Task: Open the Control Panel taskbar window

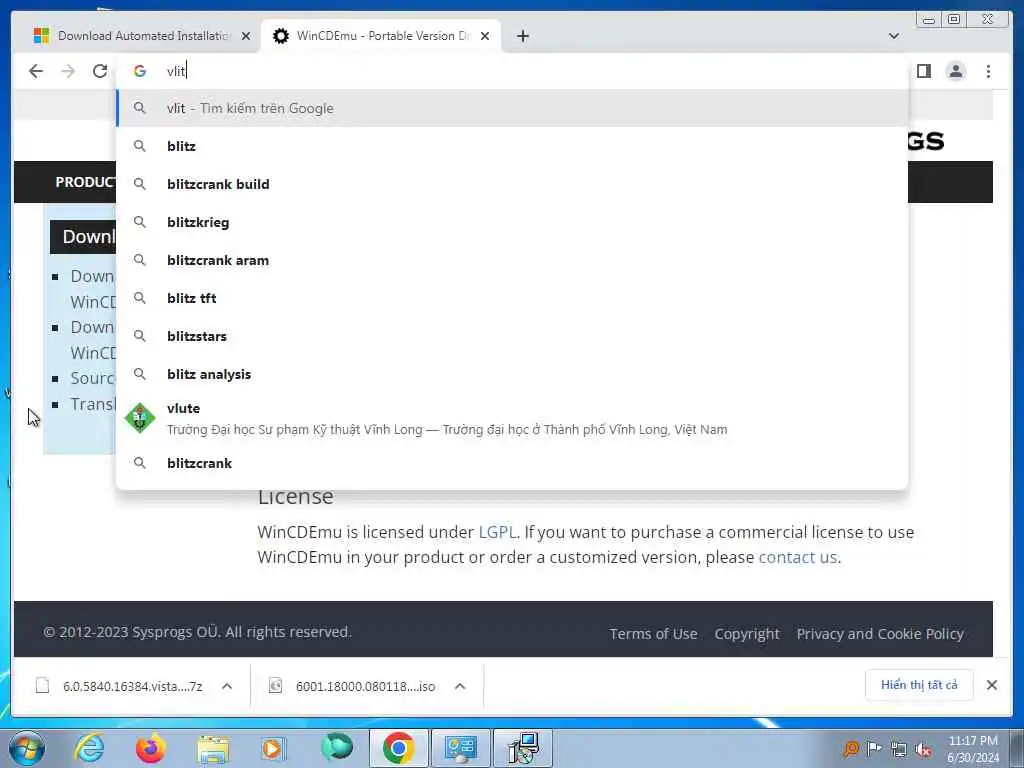Action: click(460, 748)
